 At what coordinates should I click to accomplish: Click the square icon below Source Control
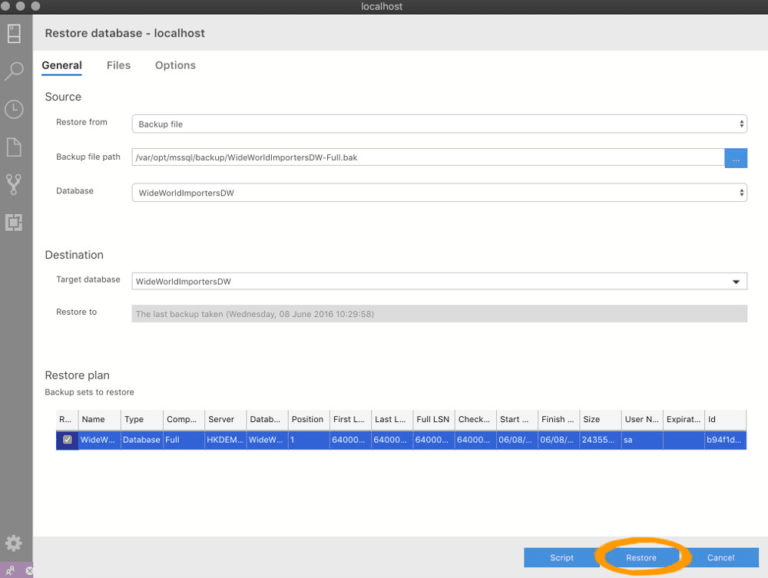[x=14, y=222]
